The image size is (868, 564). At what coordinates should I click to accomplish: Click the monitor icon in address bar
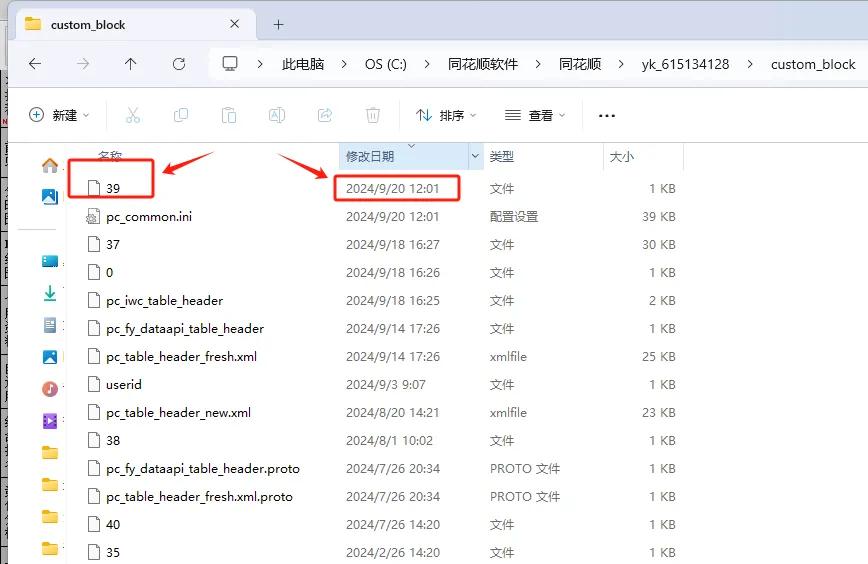(230, 64)
